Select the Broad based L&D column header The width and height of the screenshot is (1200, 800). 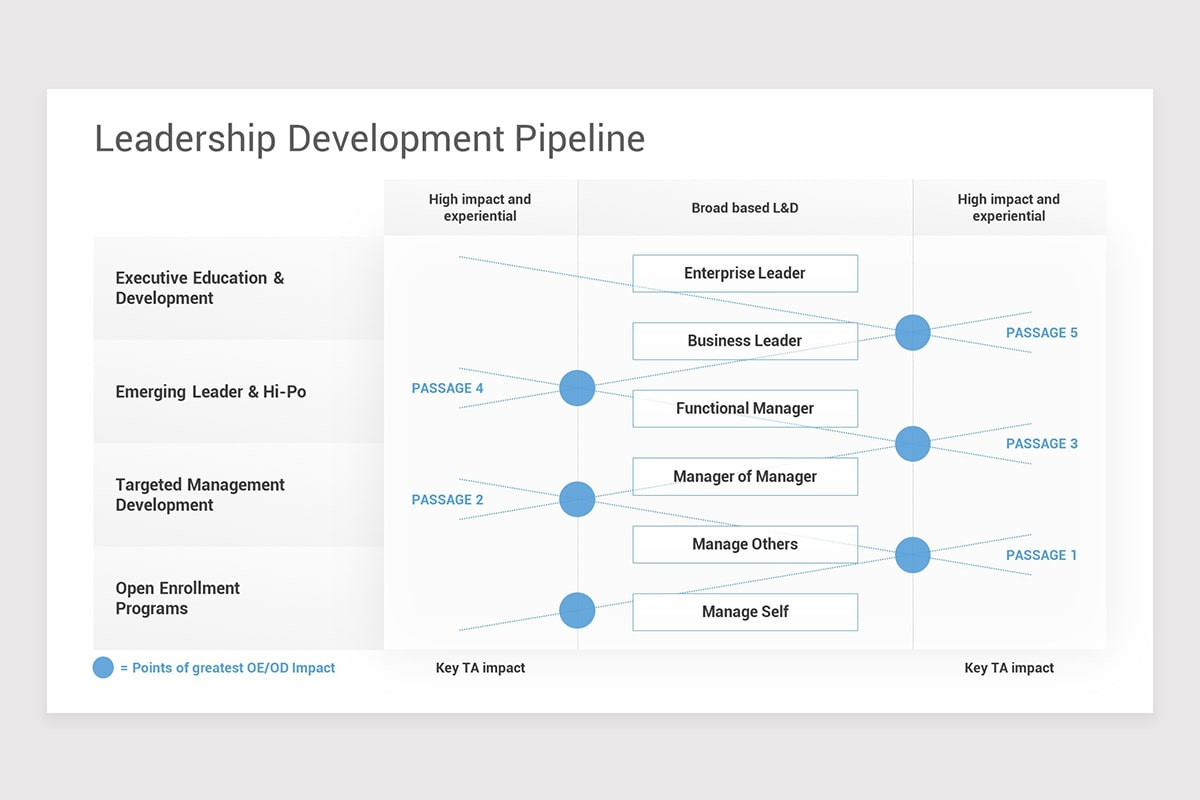click(x=744, y=207)
